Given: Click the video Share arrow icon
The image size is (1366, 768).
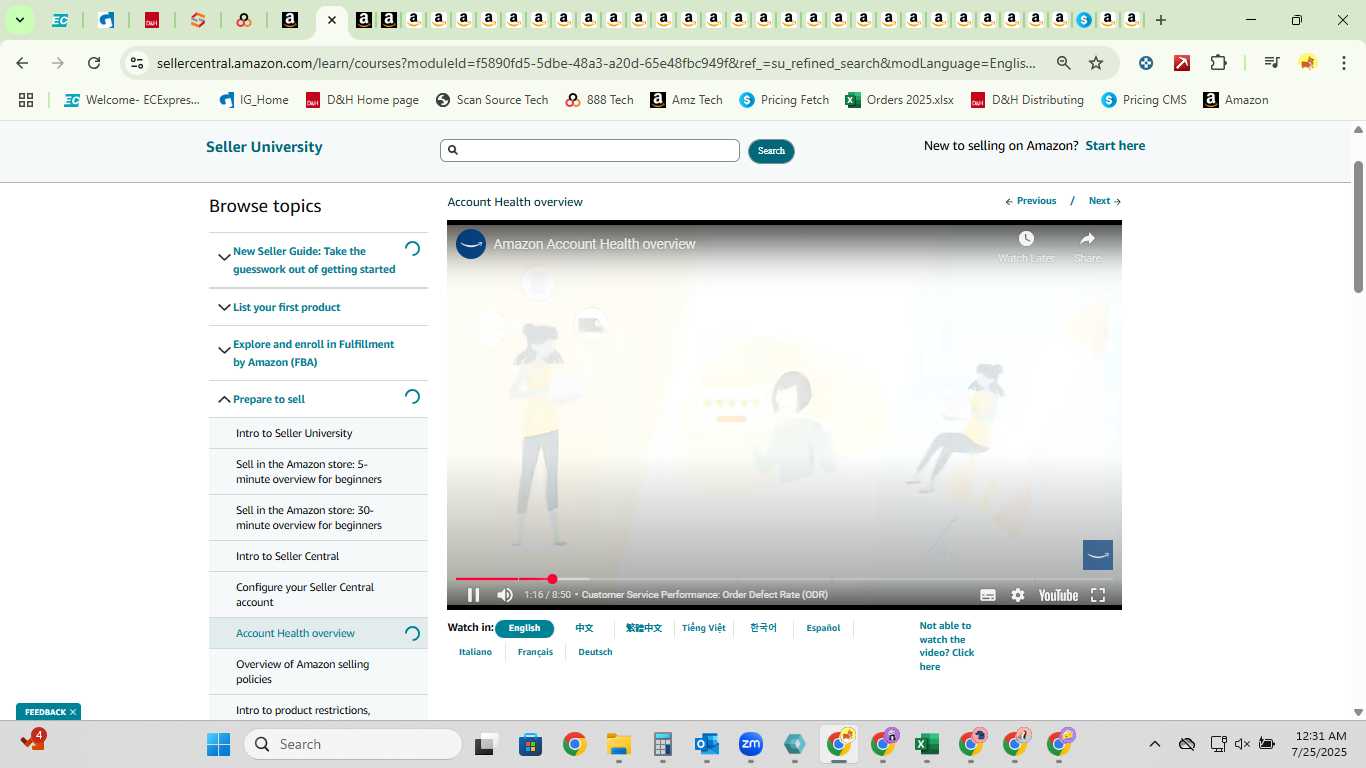Looking at the screenshot, I should pyautogui.click(x=1087, y=238).
